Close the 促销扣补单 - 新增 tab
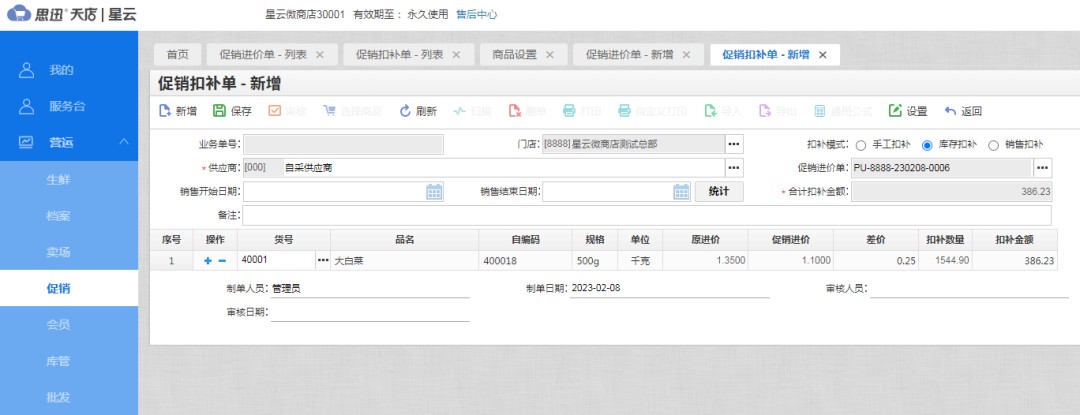The height and width of the screenshot is (415, 1080). [822, 55]
